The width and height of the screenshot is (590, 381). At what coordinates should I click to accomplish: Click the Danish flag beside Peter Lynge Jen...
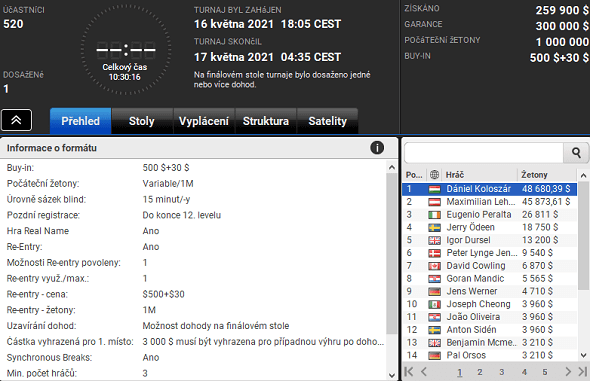tap(434, 253)
